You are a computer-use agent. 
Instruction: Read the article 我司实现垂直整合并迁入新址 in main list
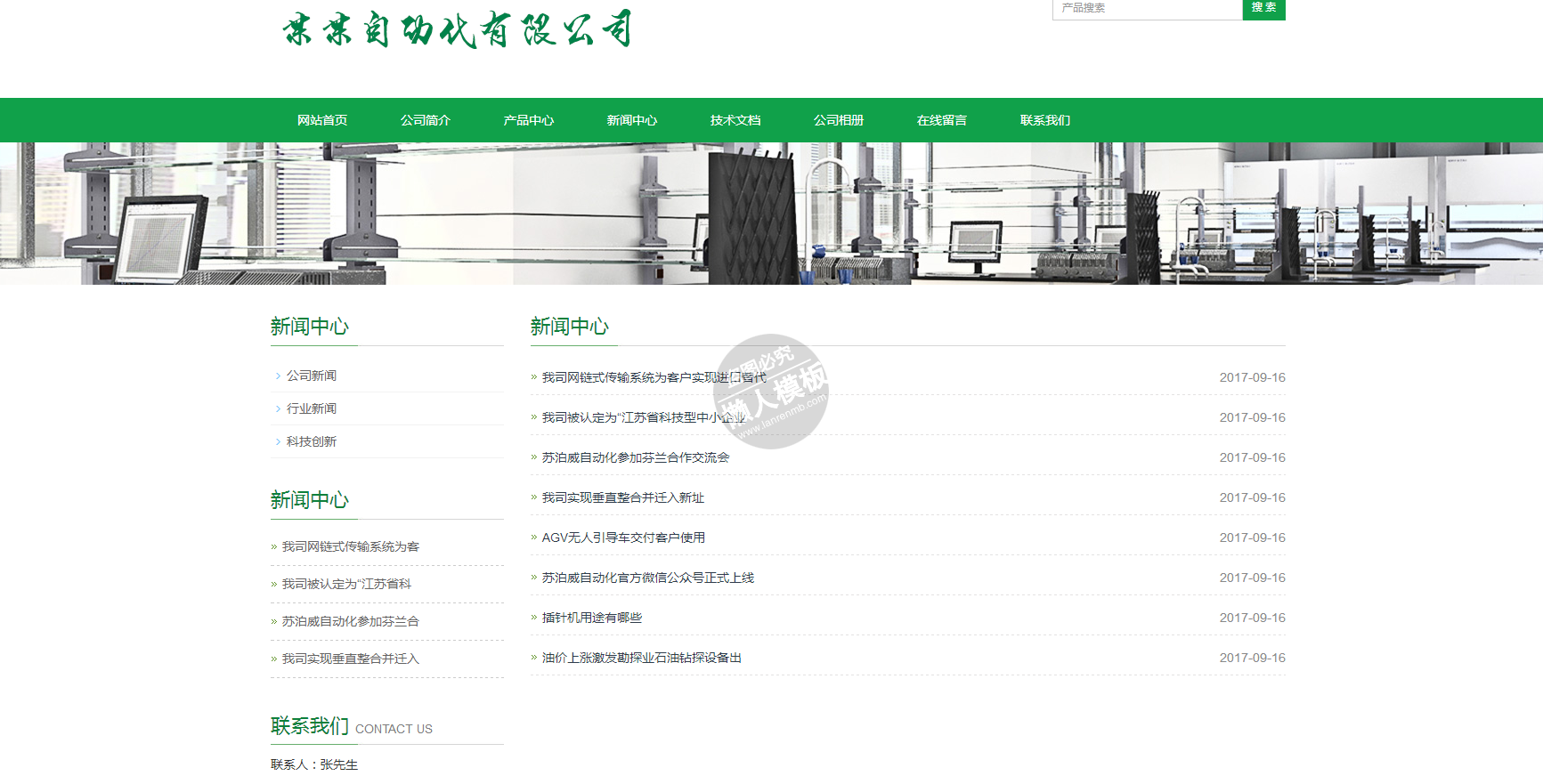[623, 497]
